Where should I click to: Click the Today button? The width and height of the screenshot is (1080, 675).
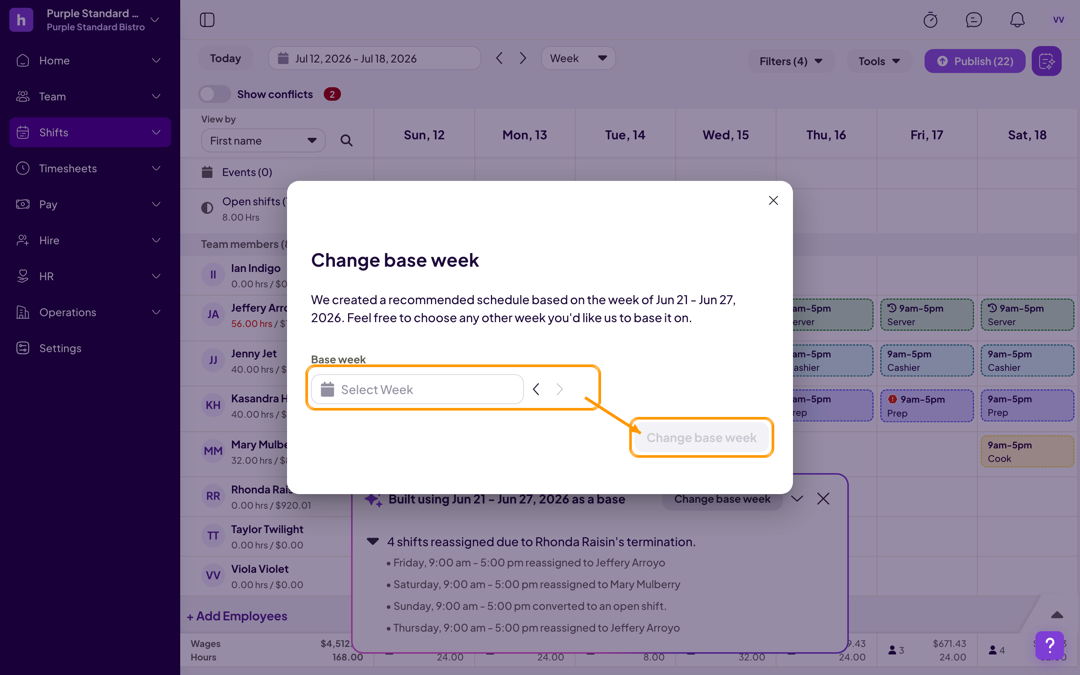coord(225,59)
